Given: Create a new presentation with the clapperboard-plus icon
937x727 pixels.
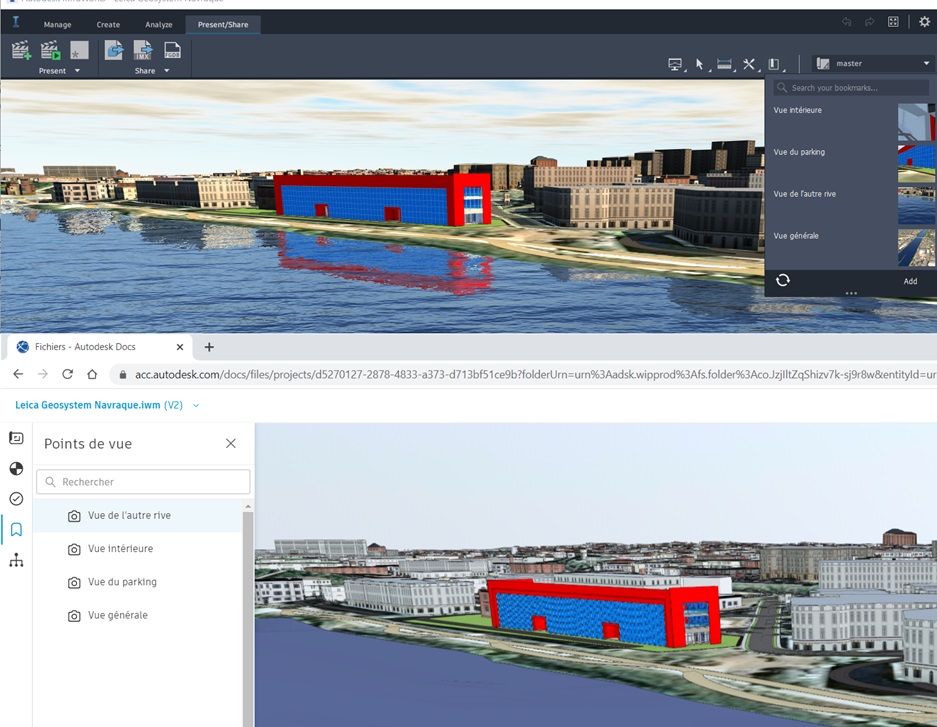Looking at the screenshot, I should pyautogui.click(x=20, y=49).
